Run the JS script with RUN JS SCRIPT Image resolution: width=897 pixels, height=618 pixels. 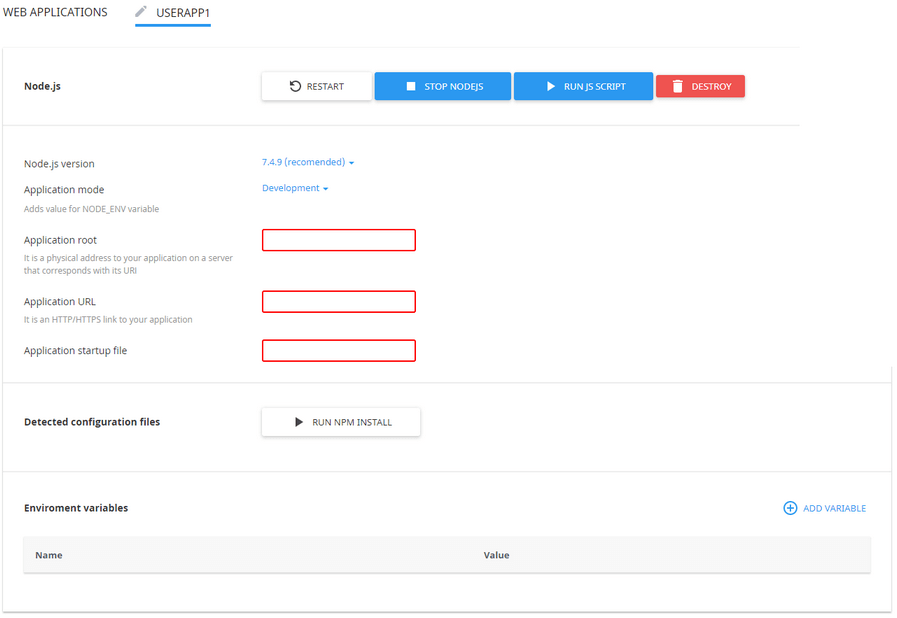click(583, 86)
